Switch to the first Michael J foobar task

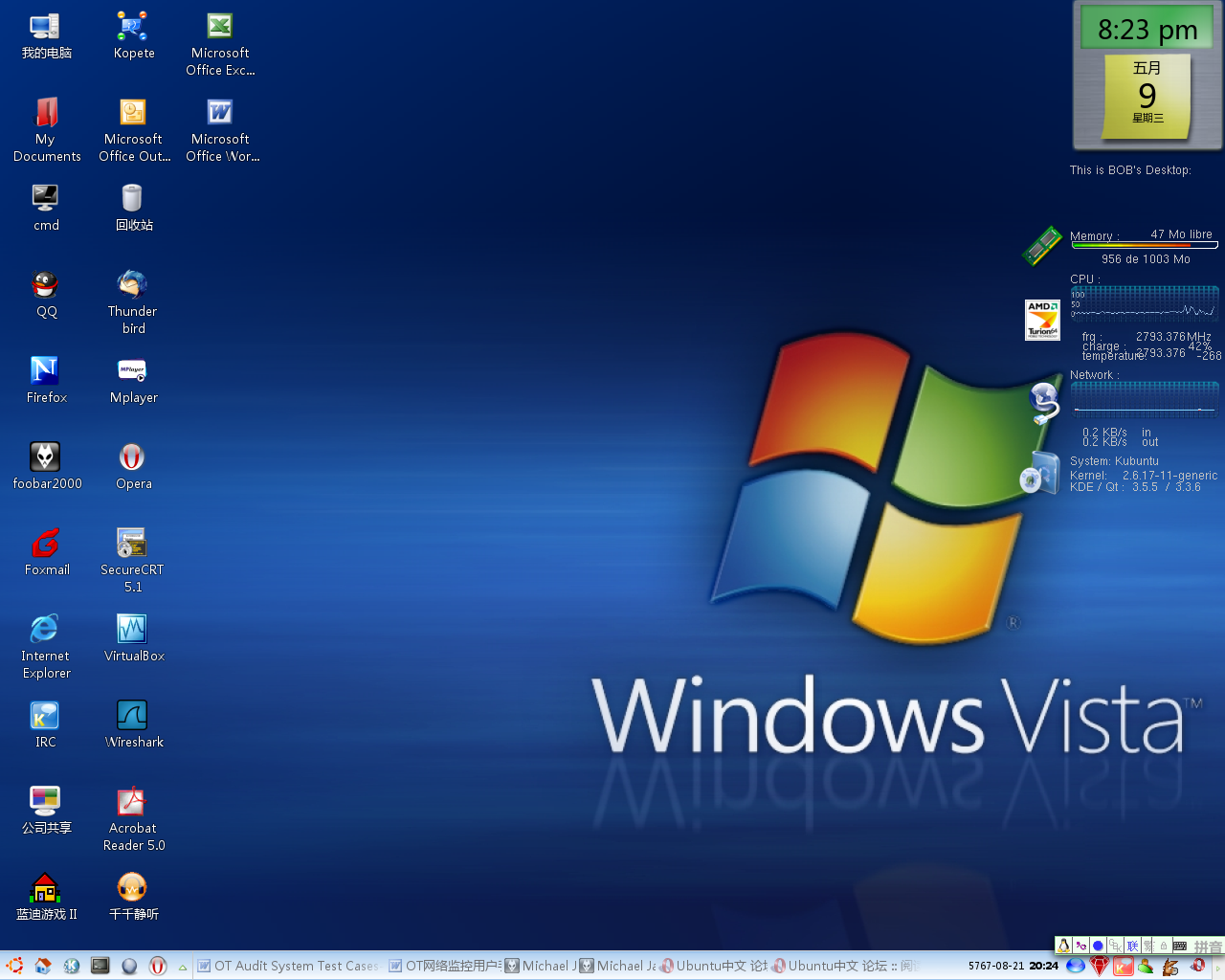pyautogui.click(x=541, y=966)
